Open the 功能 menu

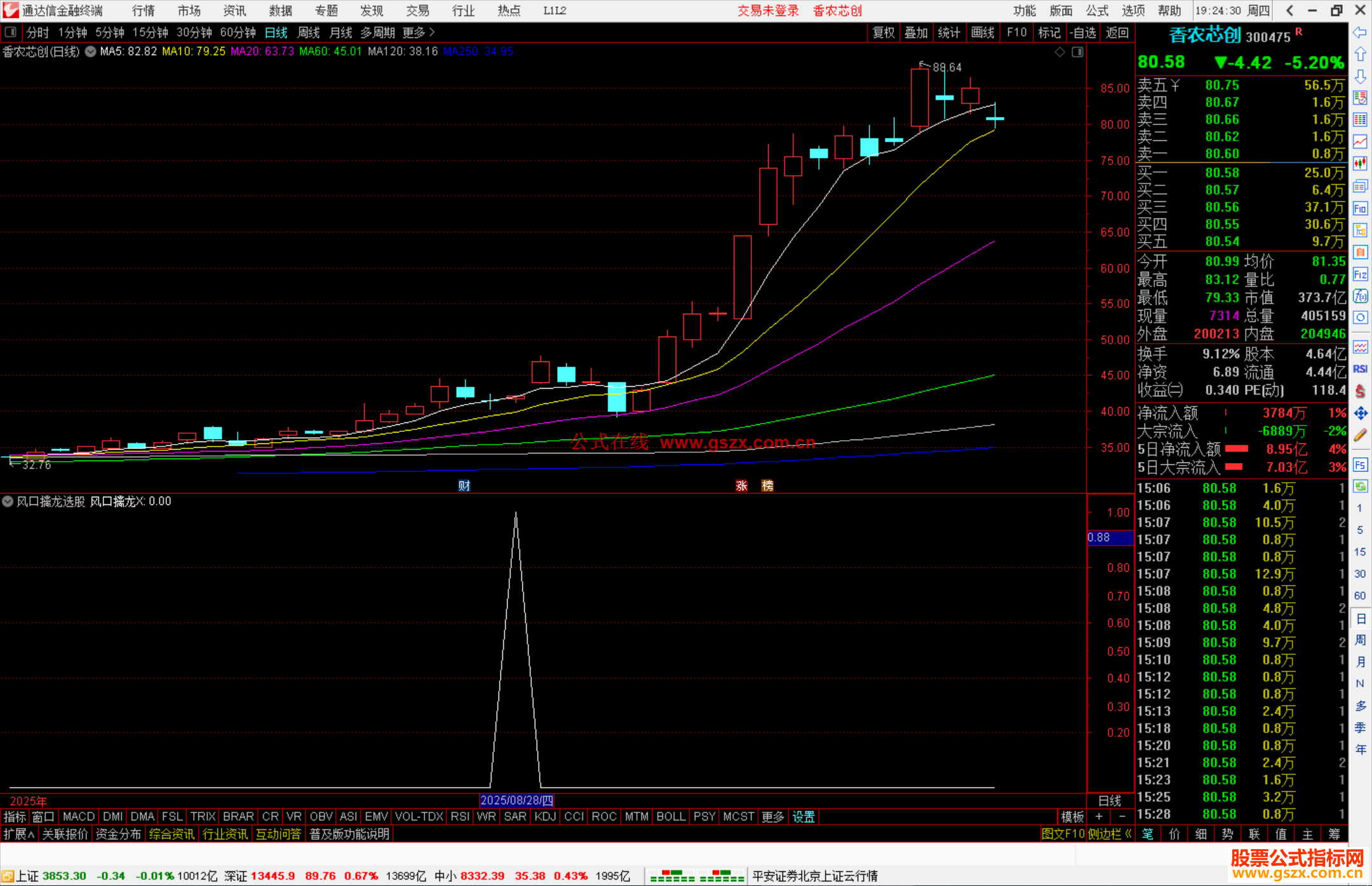click(x=1024, y=11)
